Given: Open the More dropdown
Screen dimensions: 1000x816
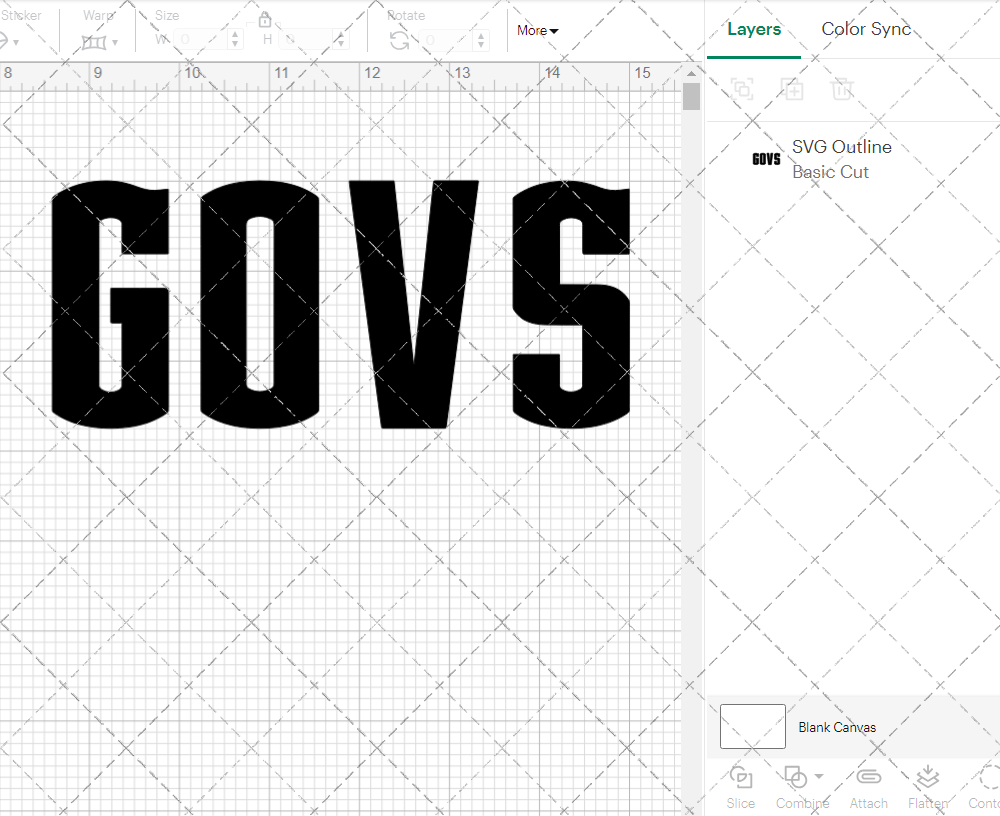Looking at the screenshot, I should click(x=536, y=30).
